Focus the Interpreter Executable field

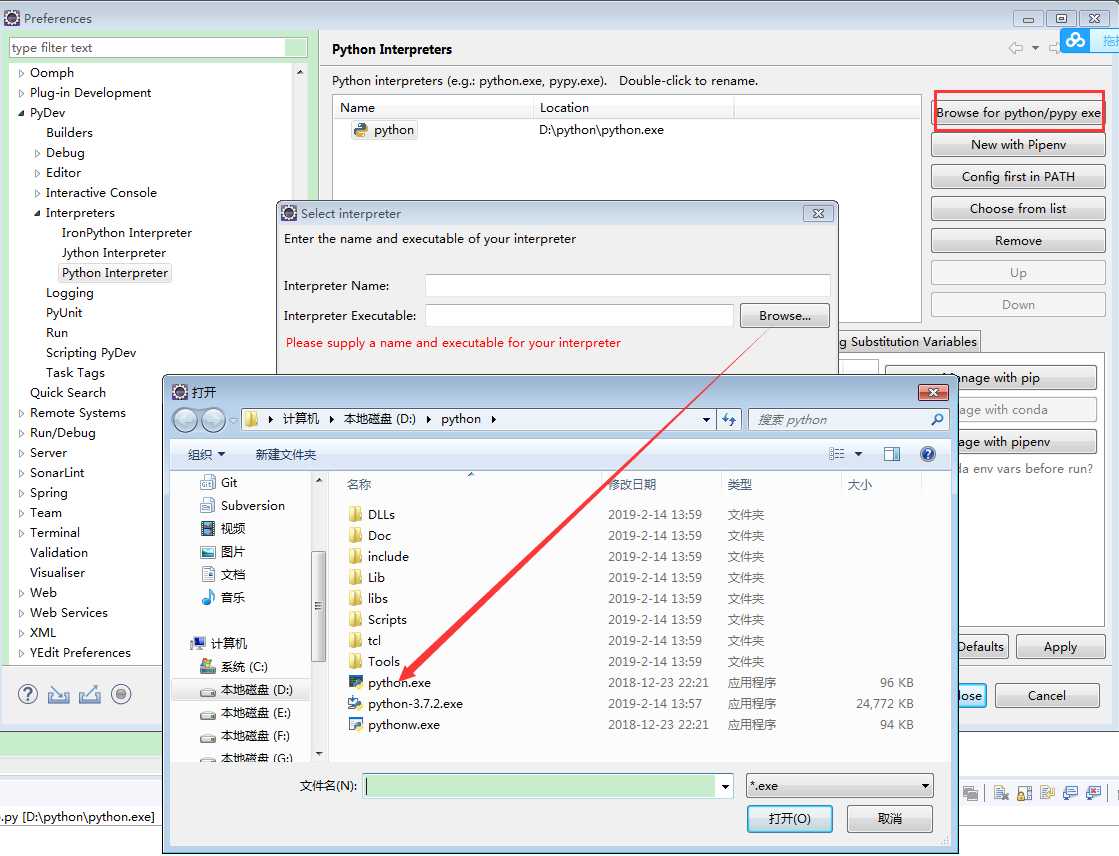[x=579, y=316]
